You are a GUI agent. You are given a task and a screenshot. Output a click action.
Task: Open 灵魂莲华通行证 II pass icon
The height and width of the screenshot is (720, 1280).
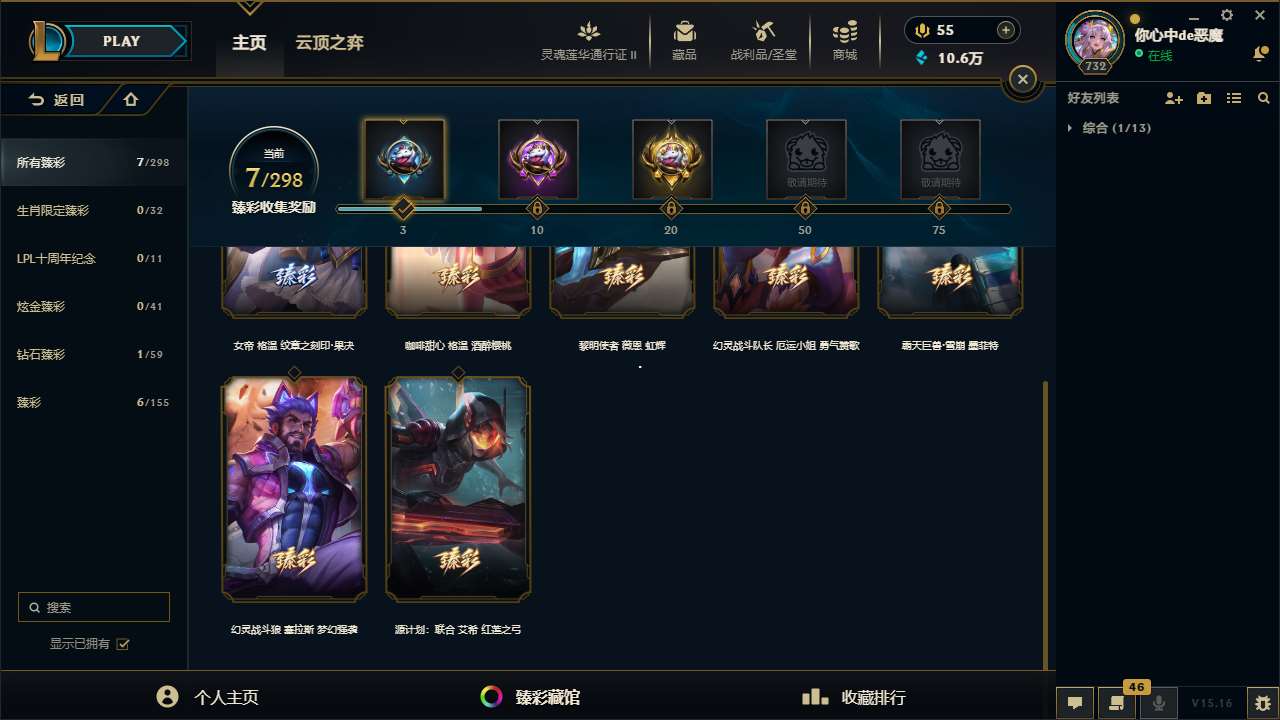pyautogui.click(x=589, y=32)
